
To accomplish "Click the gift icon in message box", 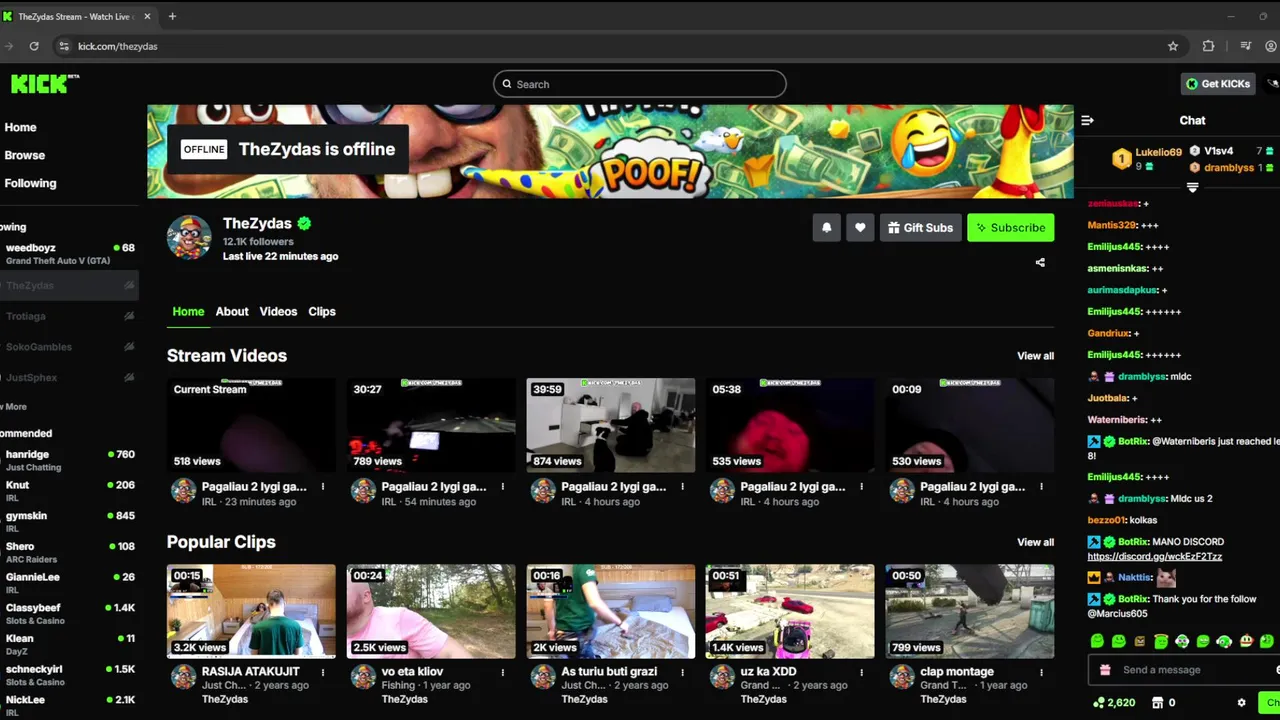I will (x=1105, y=670).
